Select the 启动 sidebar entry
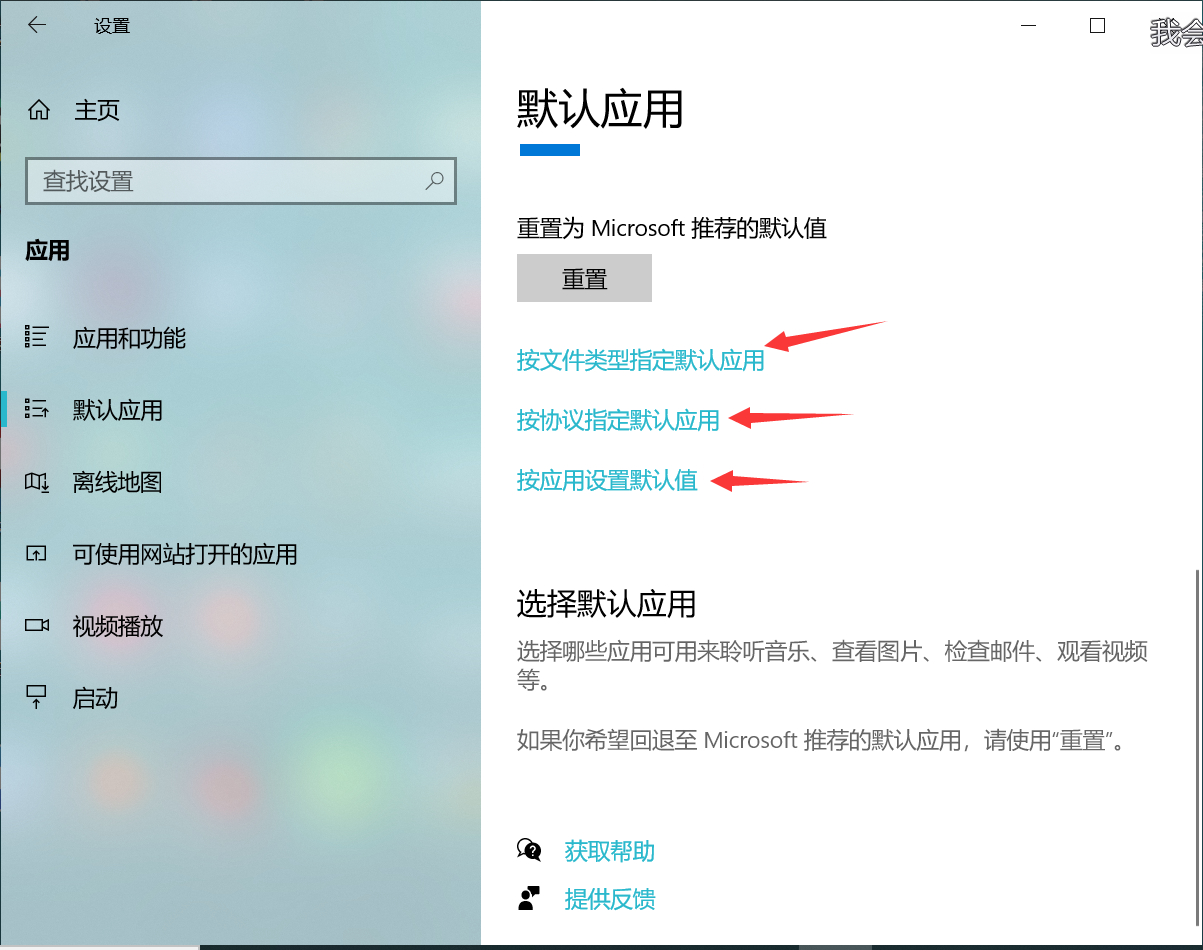Image resolution: width=1203 pixels, height=950 pixels. tap(95, 698)
